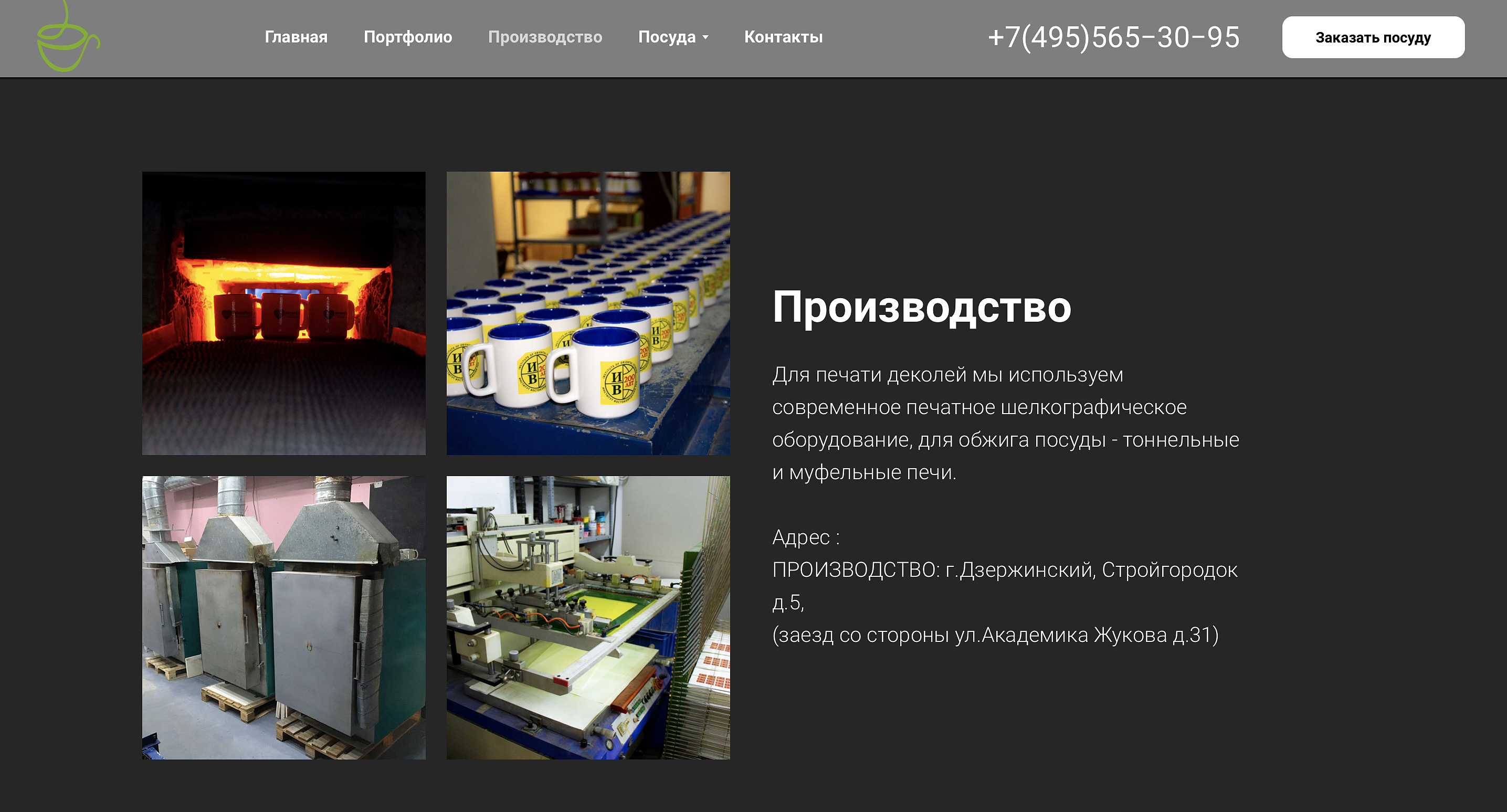Open the glowing kiln mugs photo
Screen dimensions: 1507x812
[x=284, y=313]
